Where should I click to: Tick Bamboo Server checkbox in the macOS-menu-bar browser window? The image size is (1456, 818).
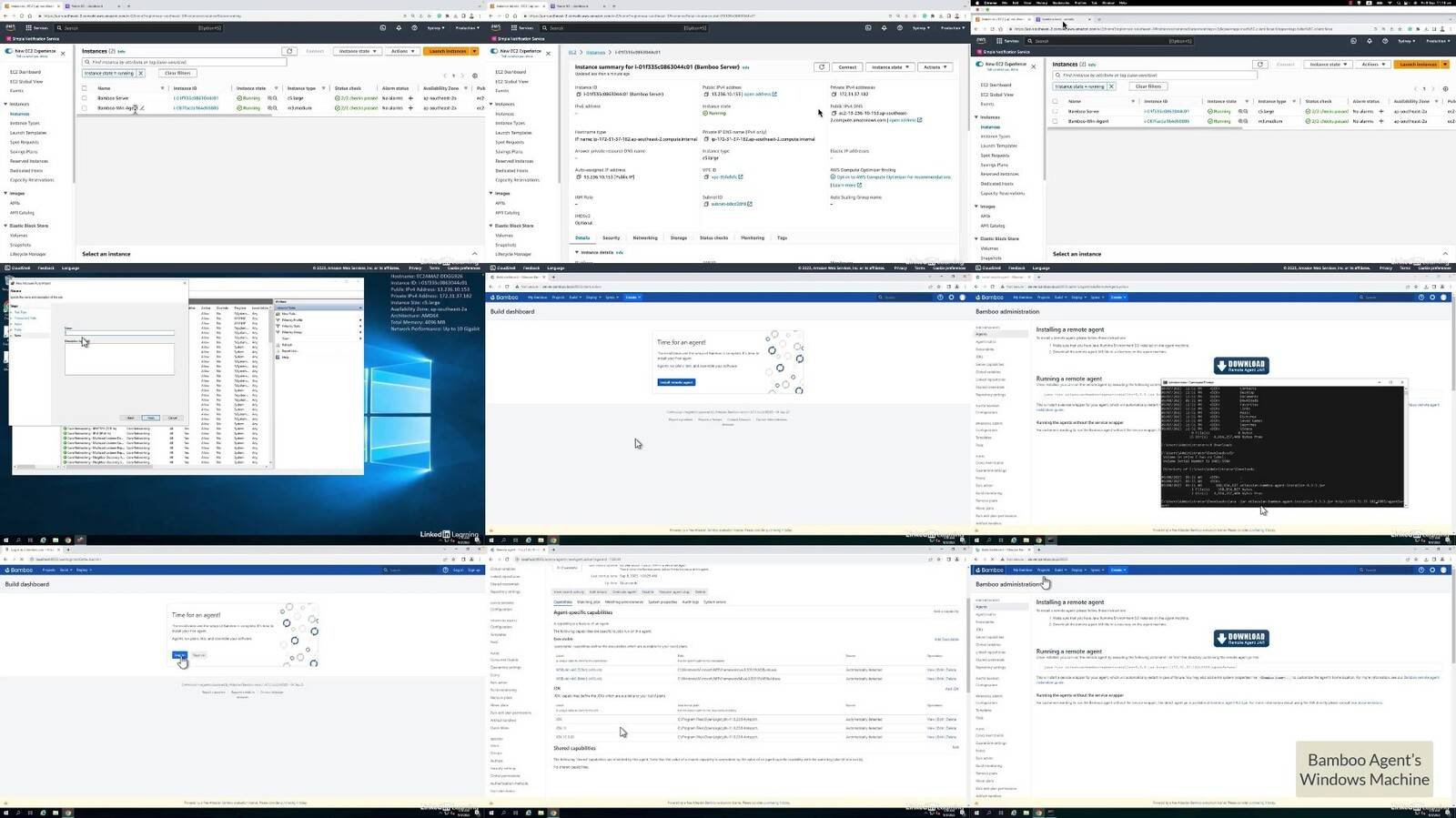point(1056,111)
